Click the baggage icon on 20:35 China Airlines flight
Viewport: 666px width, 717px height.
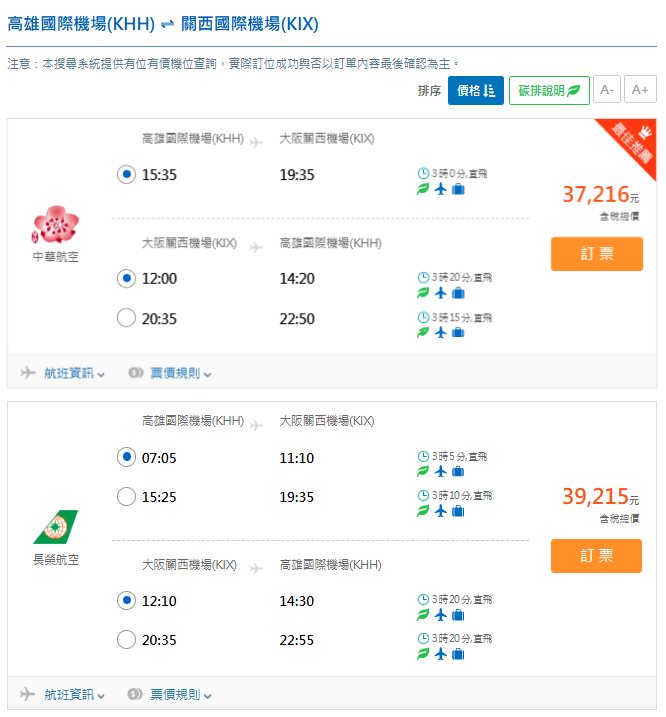click(x=458, y=333)
